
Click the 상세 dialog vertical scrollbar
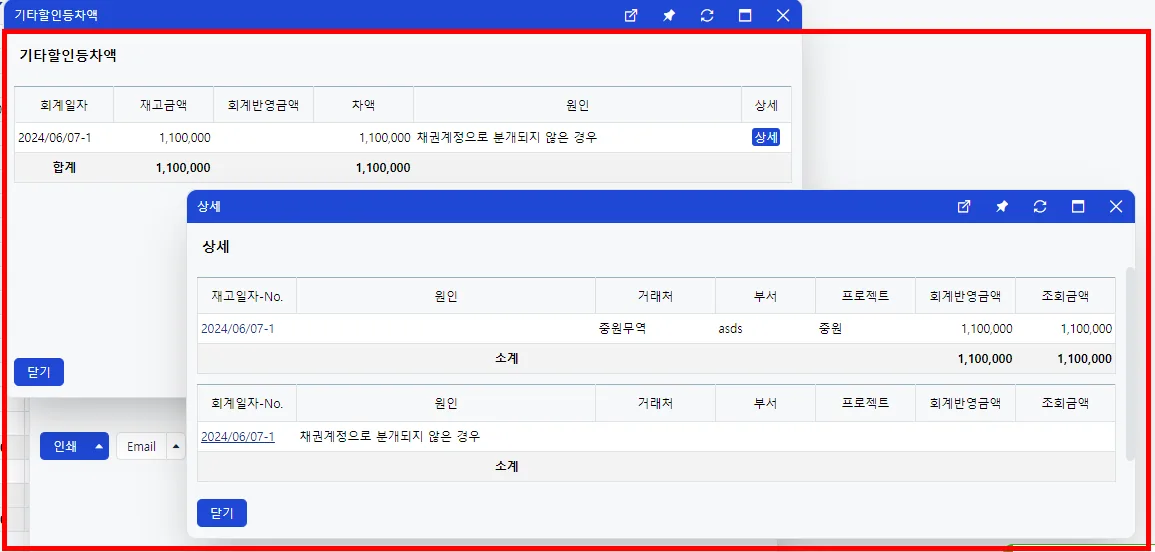coord(1131,364)
